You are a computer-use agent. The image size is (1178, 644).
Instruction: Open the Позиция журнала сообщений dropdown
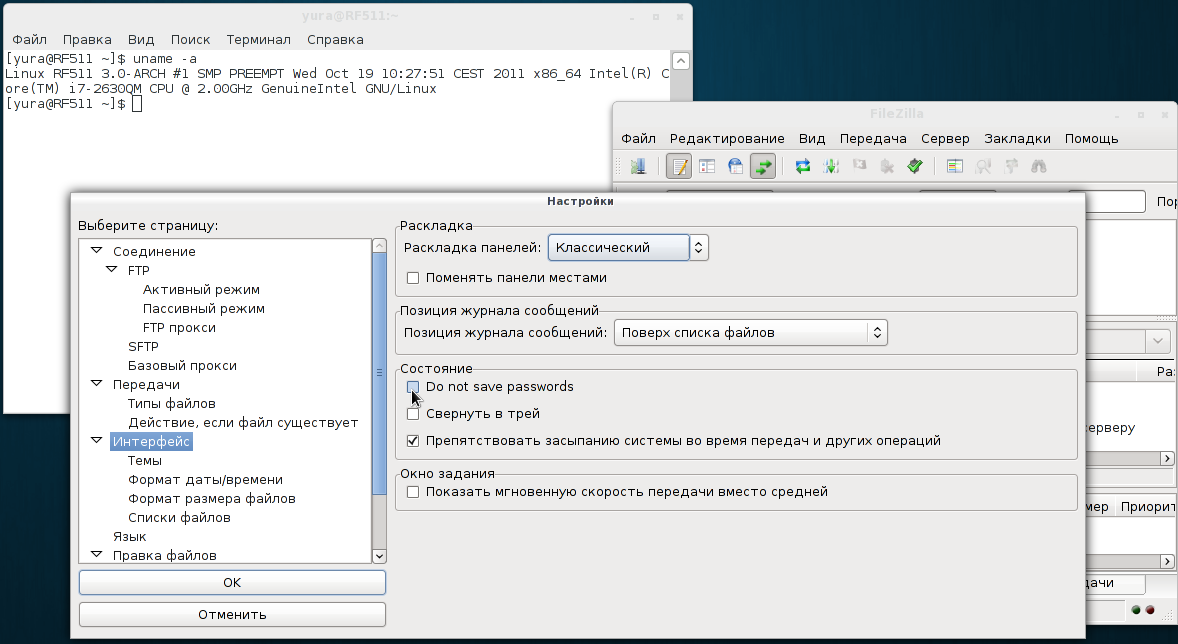click(x=749, y=333)
